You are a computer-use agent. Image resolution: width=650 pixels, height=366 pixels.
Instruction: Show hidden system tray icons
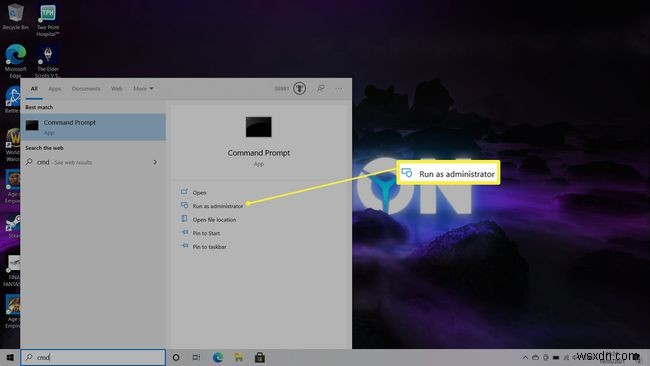coord(525,357)
